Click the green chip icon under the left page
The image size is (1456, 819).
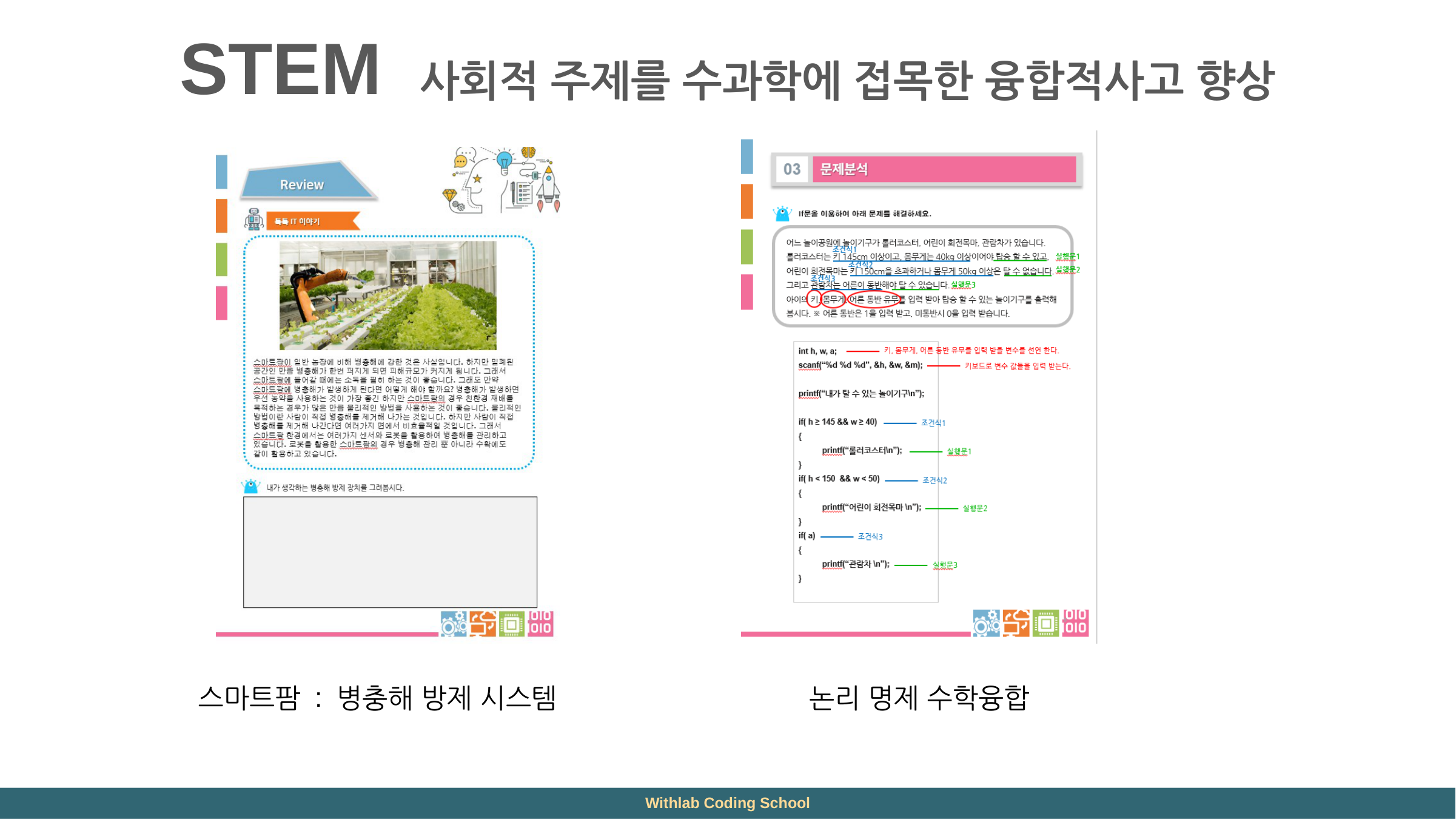(x=511, y=624)
